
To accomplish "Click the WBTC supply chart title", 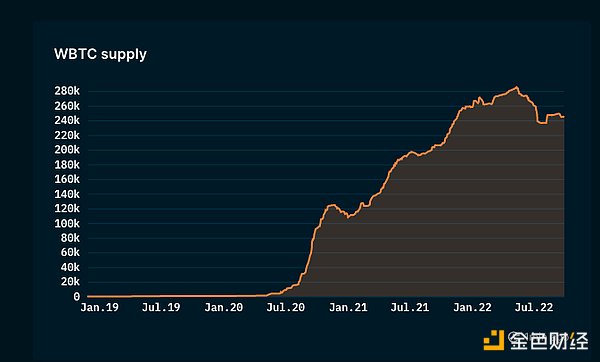I will point(100,54).
